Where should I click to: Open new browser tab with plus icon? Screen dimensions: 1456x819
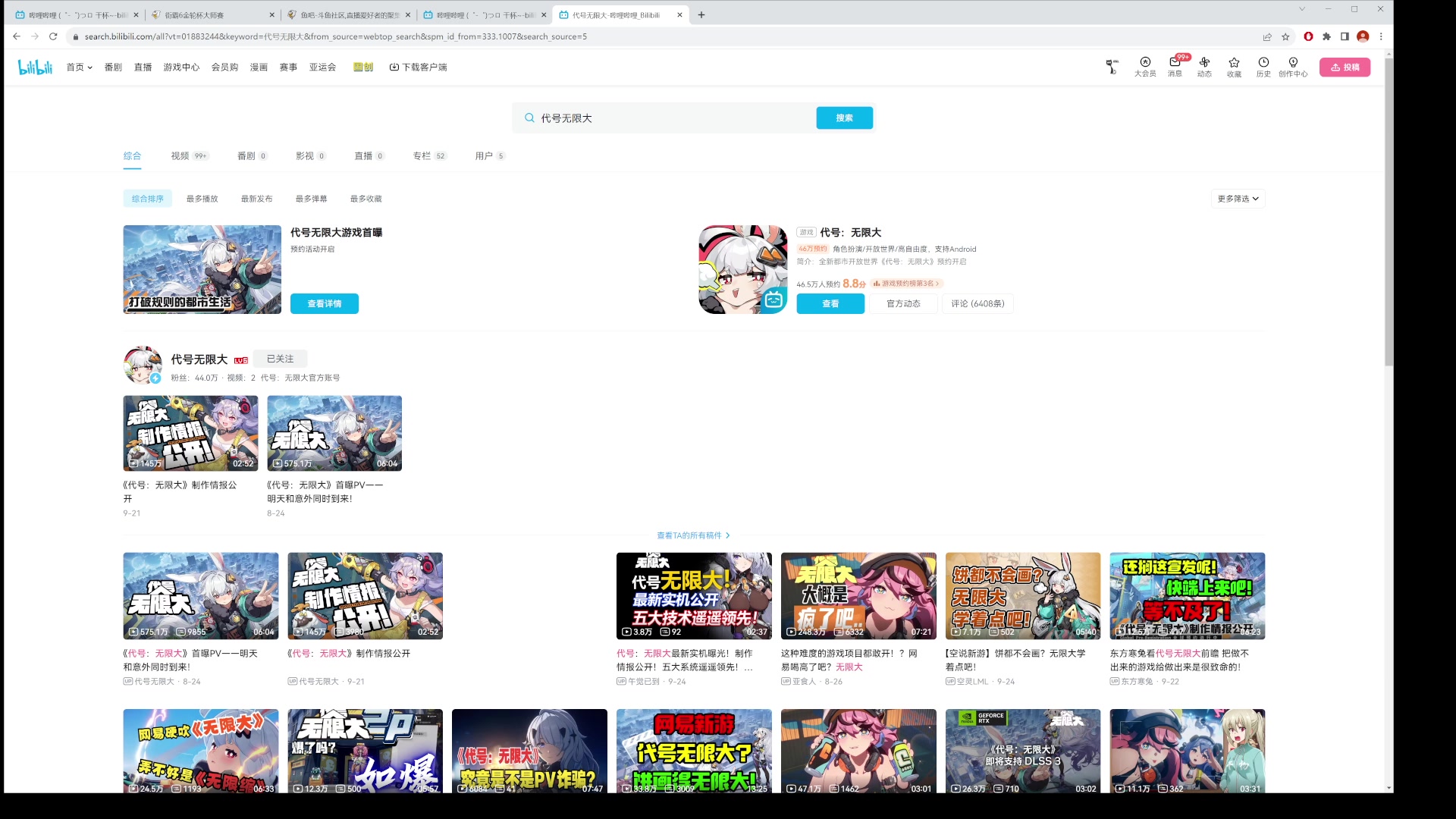tap(701, 14)
